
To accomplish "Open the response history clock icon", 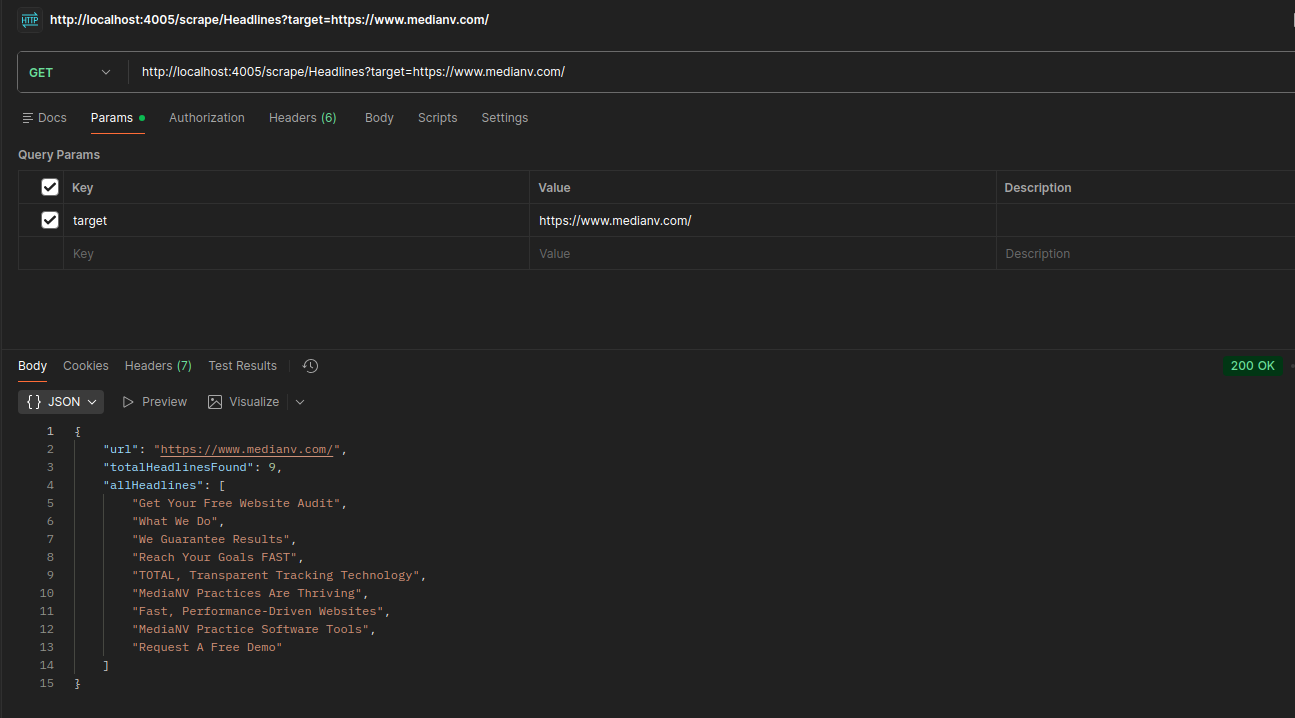I will pos(310,366).
